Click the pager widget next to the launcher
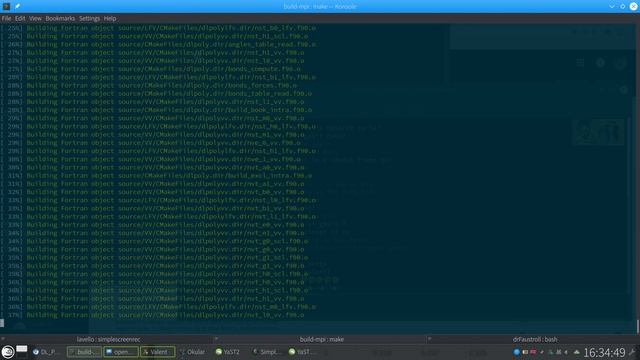The height and width of the screenshot is (360, 640). [22, 352]
